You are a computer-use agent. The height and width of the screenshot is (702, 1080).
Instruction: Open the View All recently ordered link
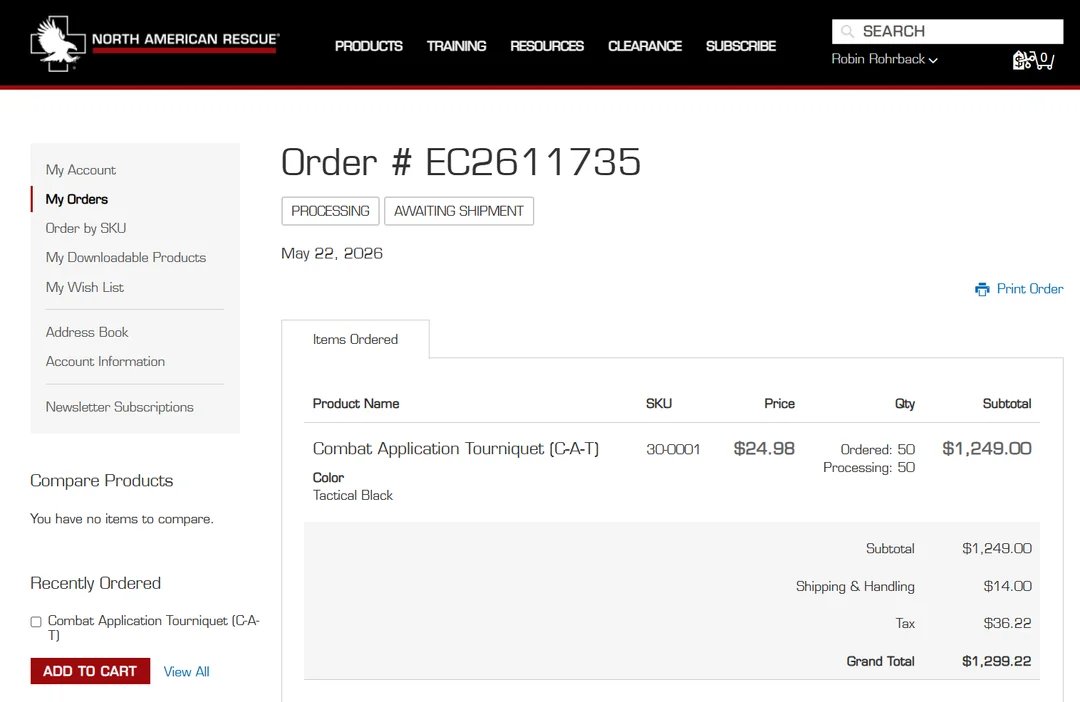187,672
